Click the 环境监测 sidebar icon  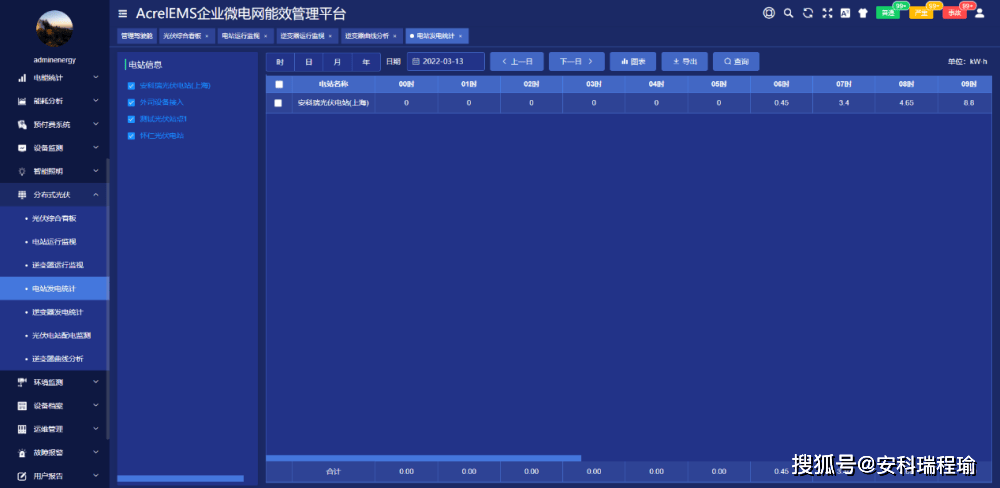tap(22, 382)
